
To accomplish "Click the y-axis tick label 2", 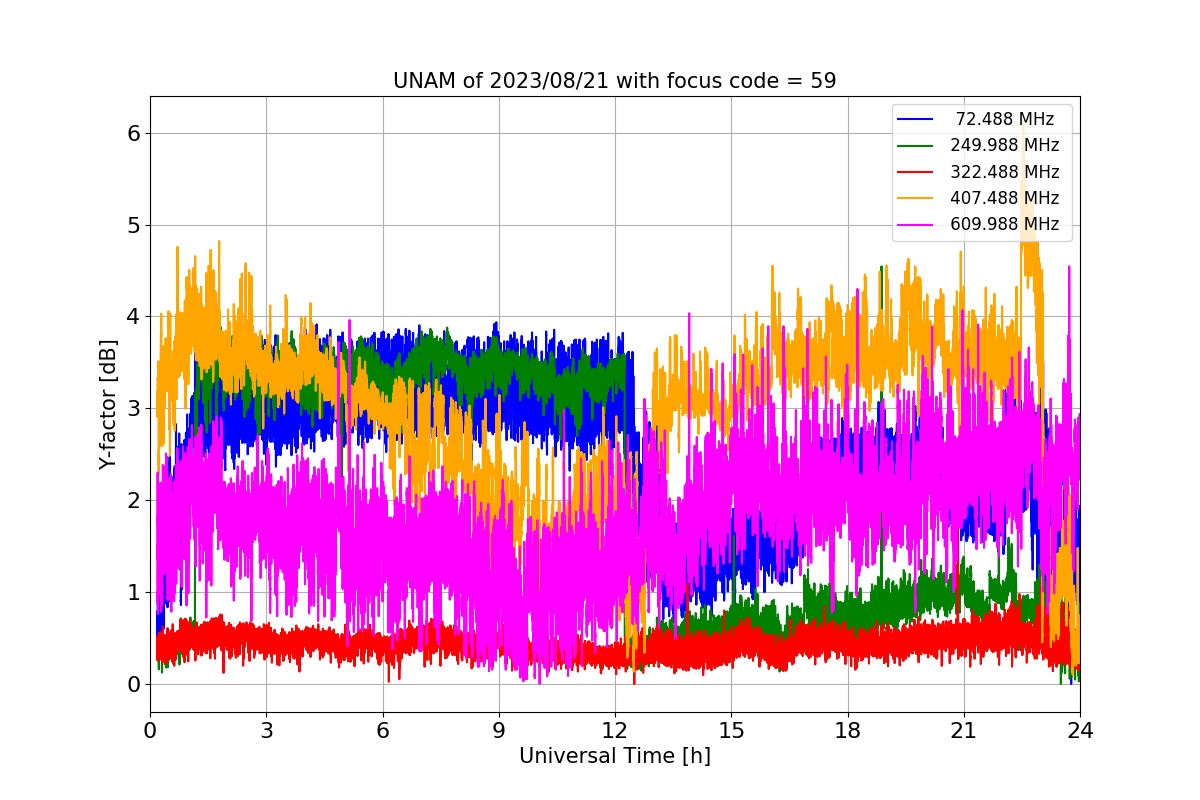I will click(133, 500).
